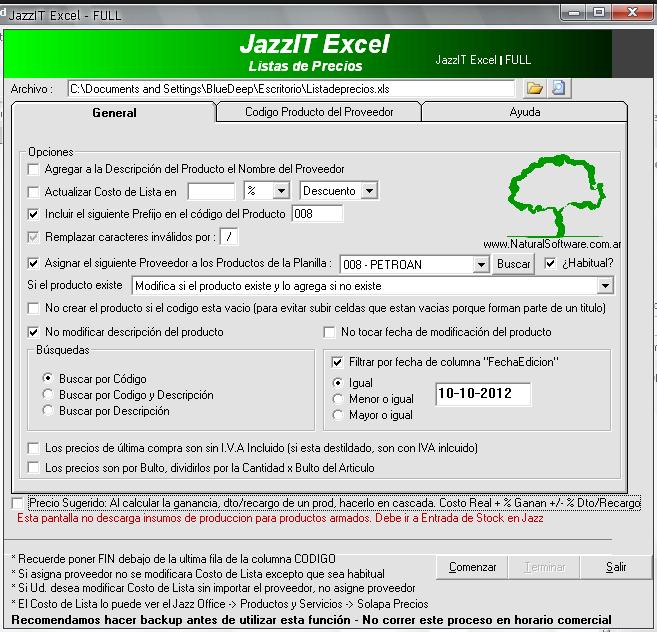
Task: Click the Buscar provider button
Action: pos(513,264)
